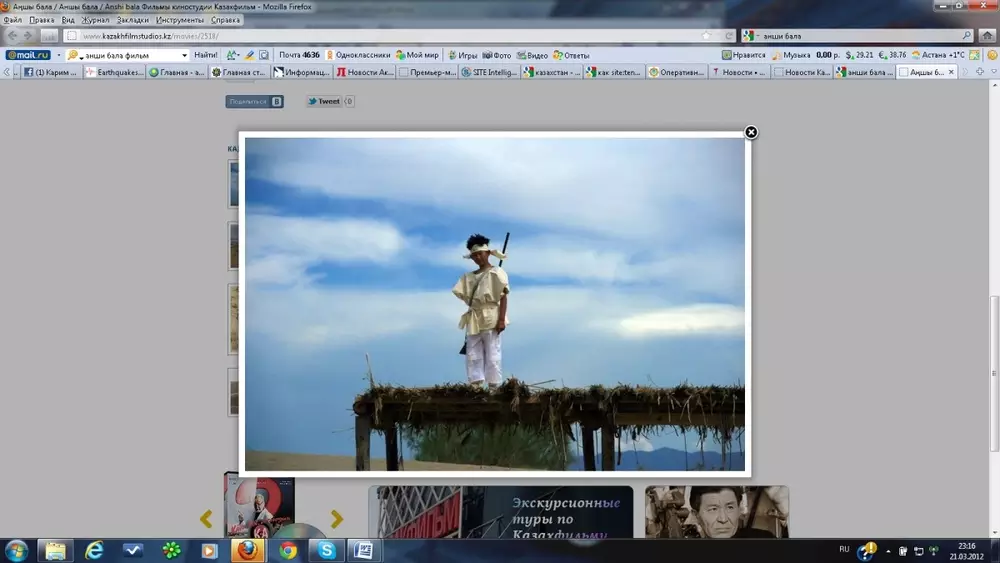Reload the page using the refresh icon
Screen dimensions: 1000x563
730,36
